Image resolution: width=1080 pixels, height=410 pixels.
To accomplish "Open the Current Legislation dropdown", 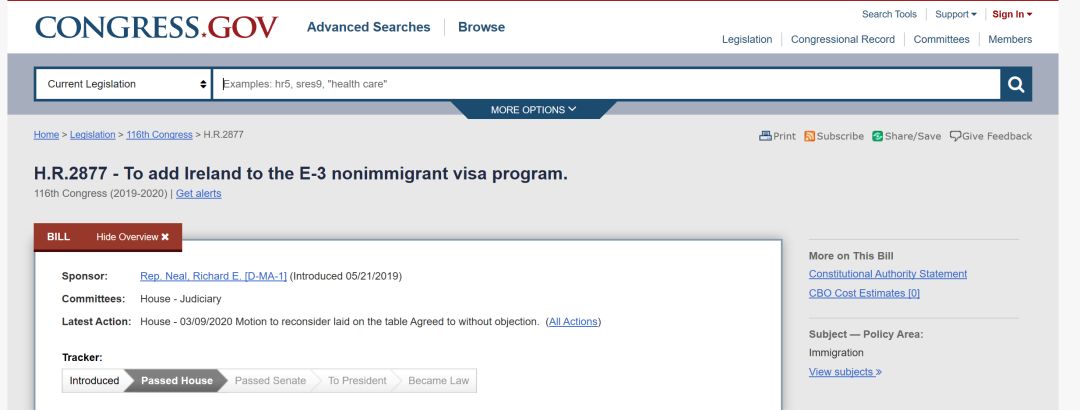I will (124, 84).
